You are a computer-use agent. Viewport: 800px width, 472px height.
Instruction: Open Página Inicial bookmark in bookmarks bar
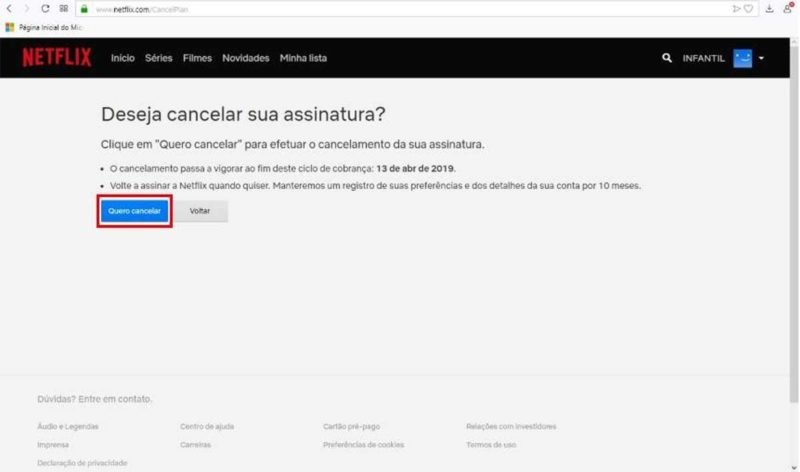coord(40,27)
